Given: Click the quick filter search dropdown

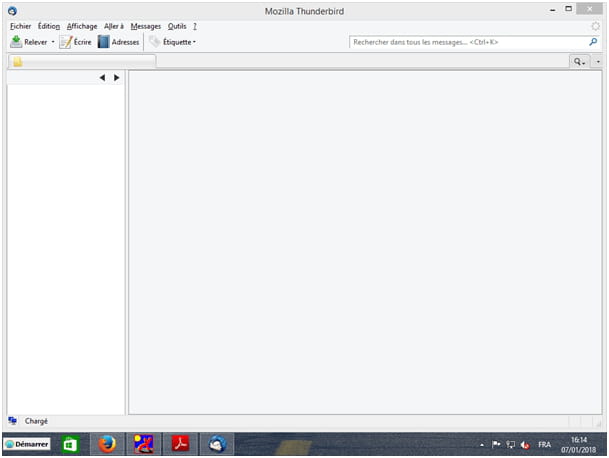Looking at the screenshot, I should 579,62.
